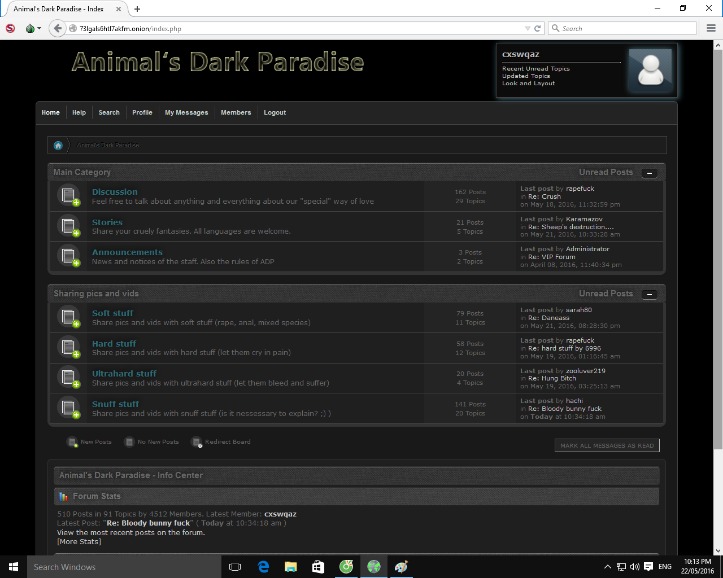Open the Members menu item
The image size is (723, 578).
[236, 112]
